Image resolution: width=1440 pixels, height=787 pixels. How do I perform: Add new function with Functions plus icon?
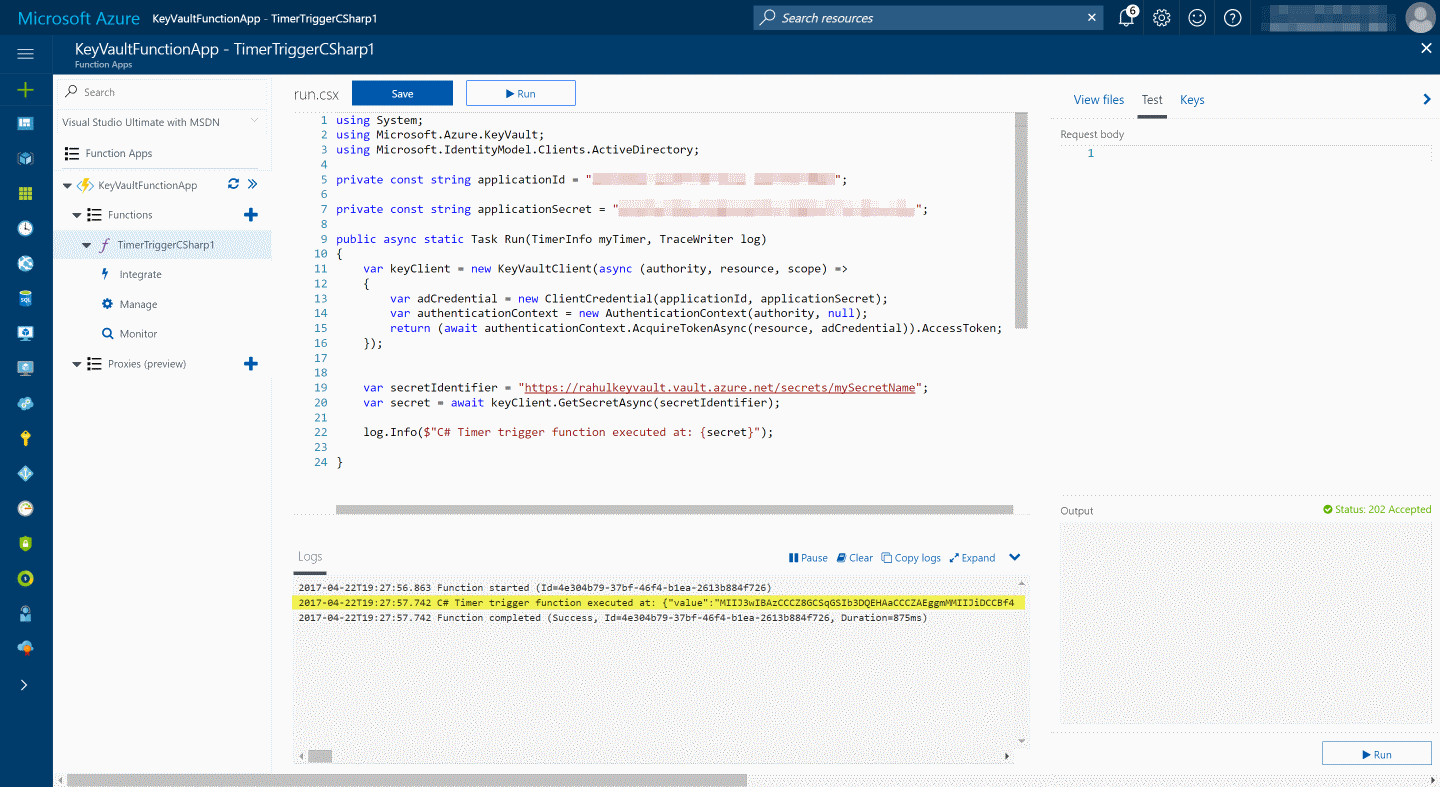click(251, 214)
